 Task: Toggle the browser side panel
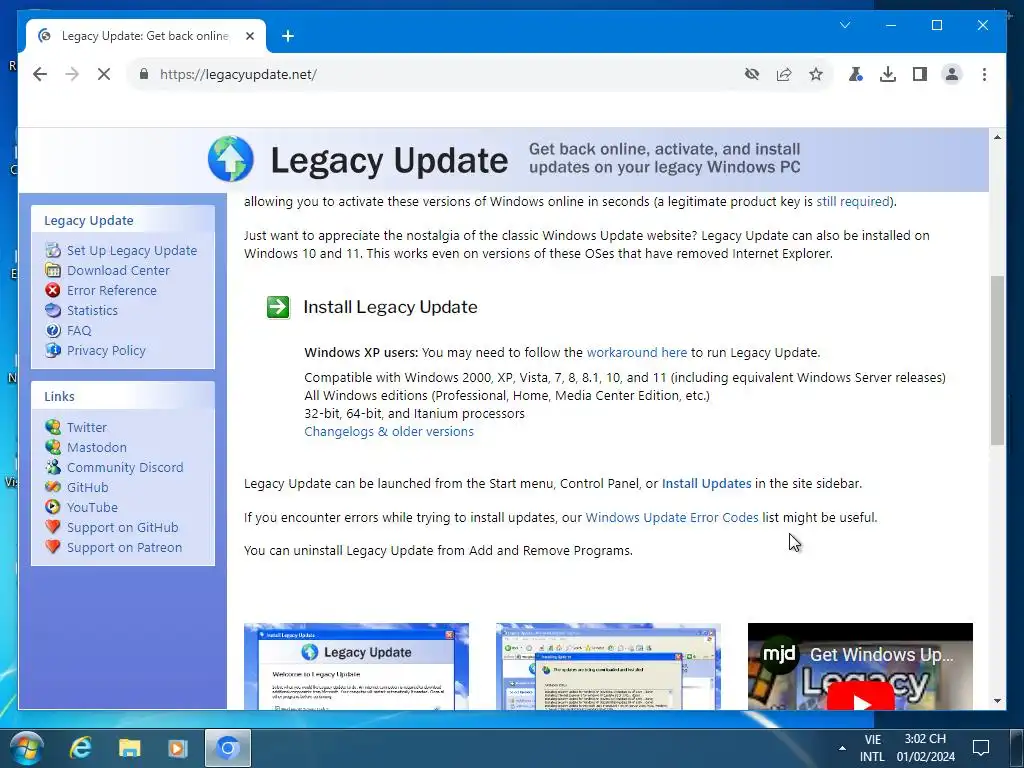[x=920, y=74]
